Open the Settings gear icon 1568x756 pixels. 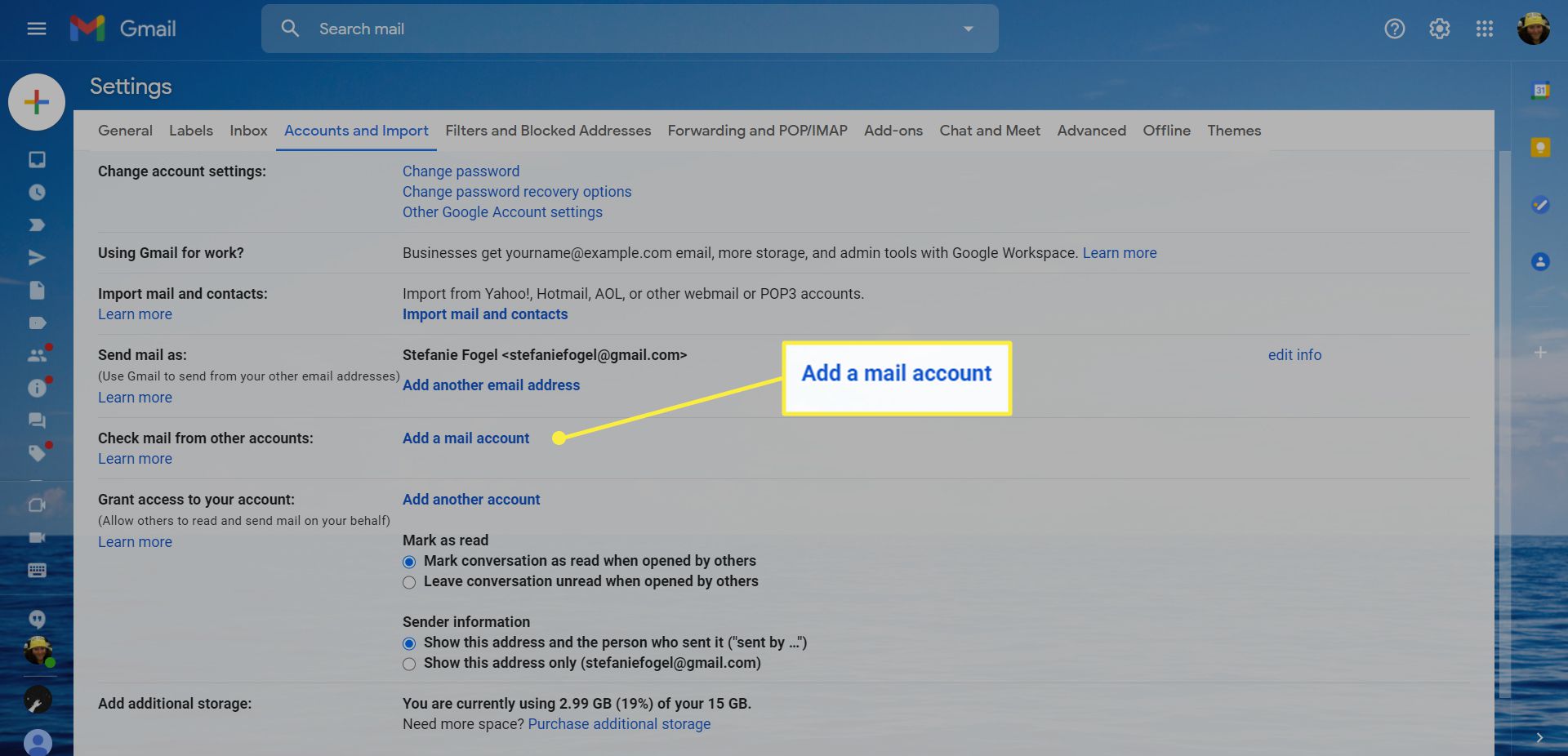[x=1439, y=29]
